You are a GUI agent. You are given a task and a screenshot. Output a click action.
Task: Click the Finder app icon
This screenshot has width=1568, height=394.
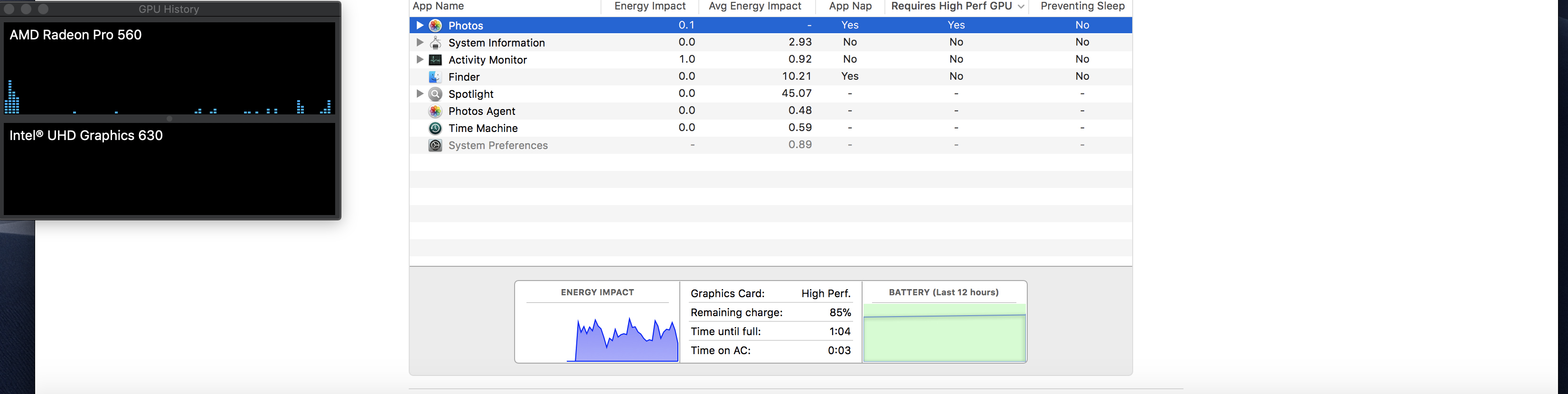[x=435, y=77]
